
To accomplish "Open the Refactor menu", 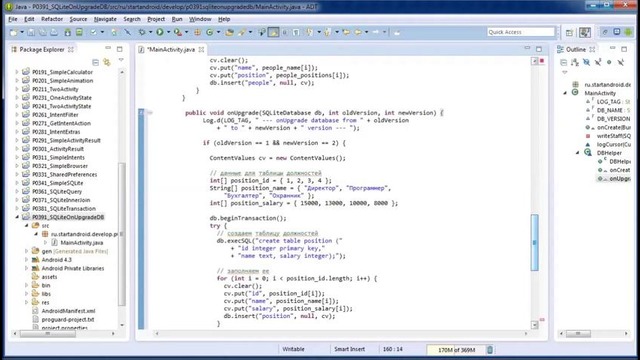I will [x=52, y=19].
